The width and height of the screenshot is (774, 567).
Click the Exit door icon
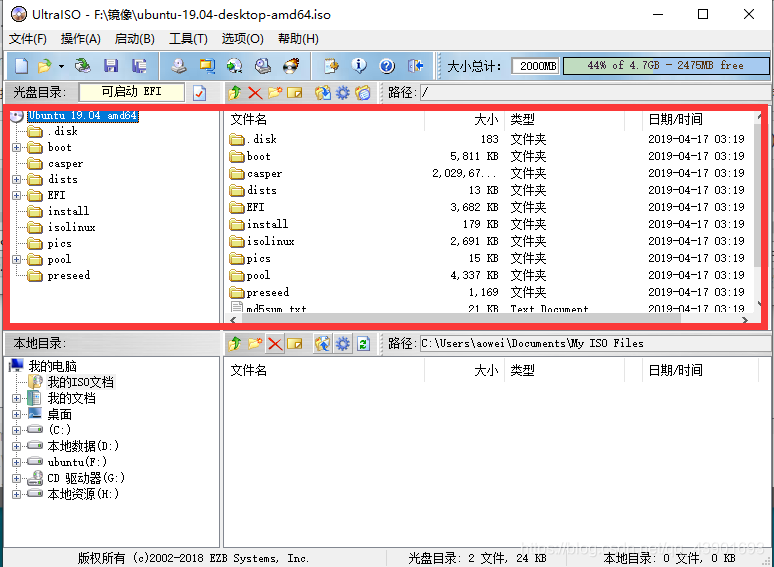416,66
